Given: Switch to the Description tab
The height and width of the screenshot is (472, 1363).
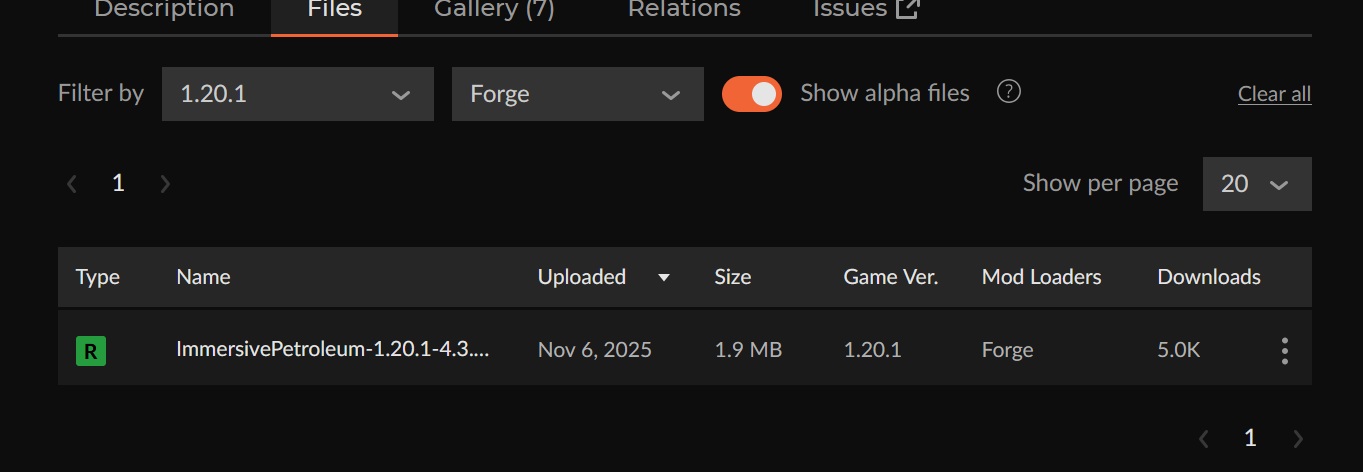Looking at the screenshot, I should [164, 10].
